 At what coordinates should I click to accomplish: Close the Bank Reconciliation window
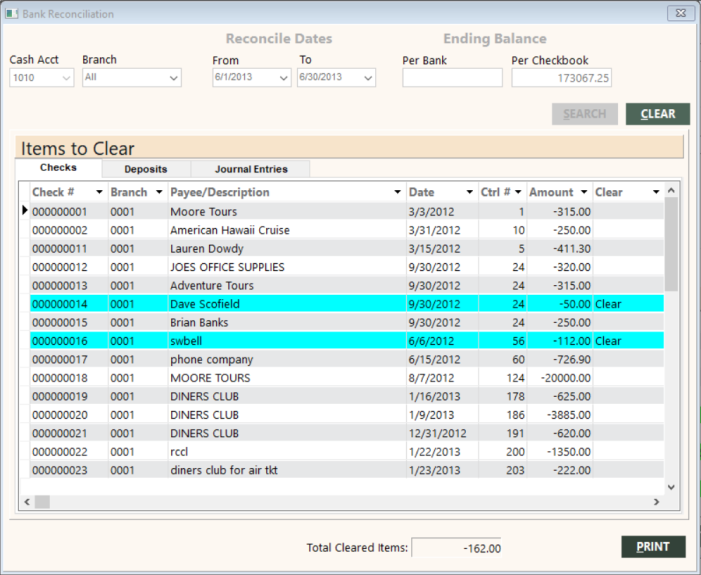click(680, 13)
